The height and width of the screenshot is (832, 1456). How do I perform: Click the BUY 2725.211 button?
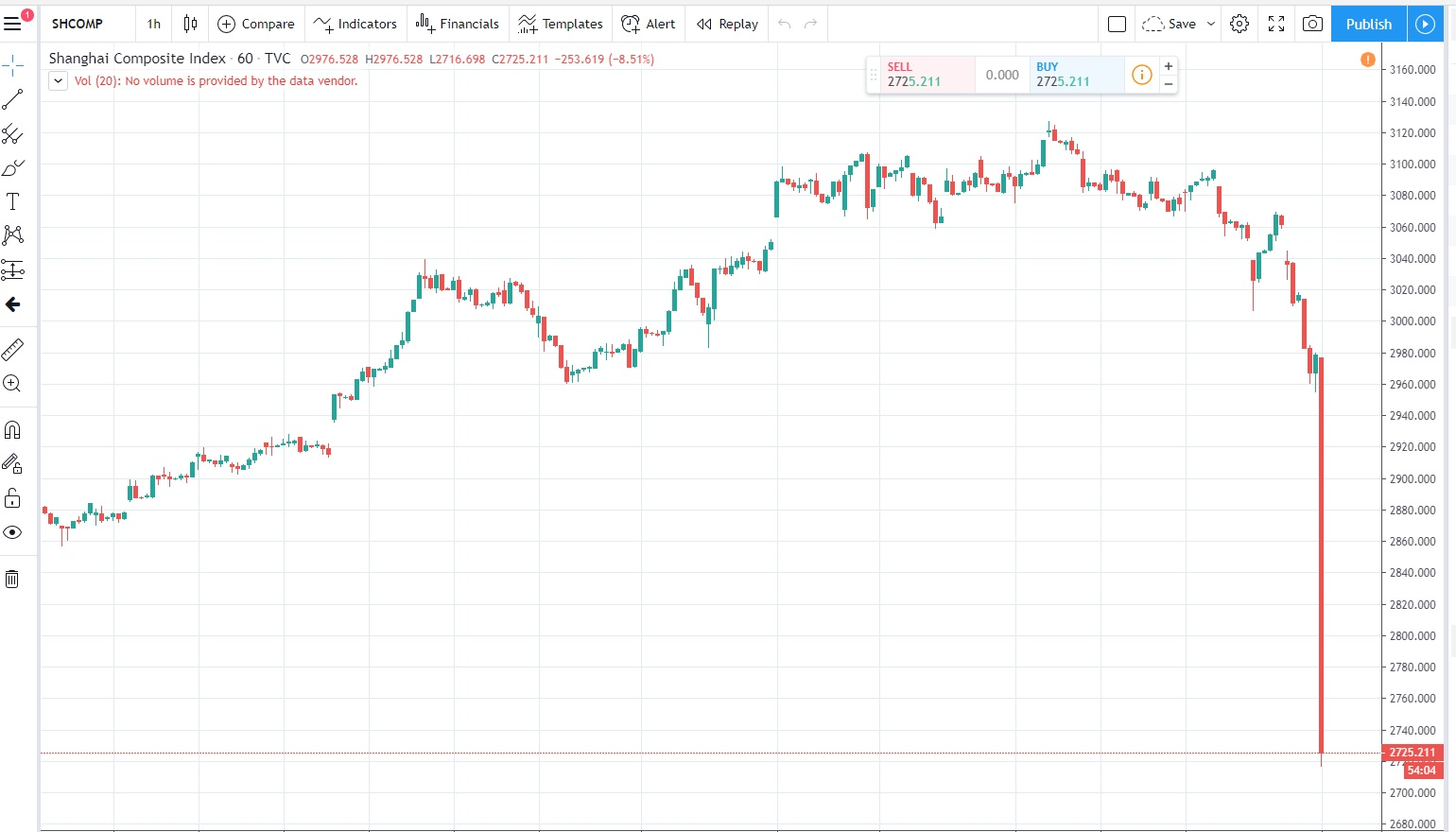click(x=1077, y=75)
